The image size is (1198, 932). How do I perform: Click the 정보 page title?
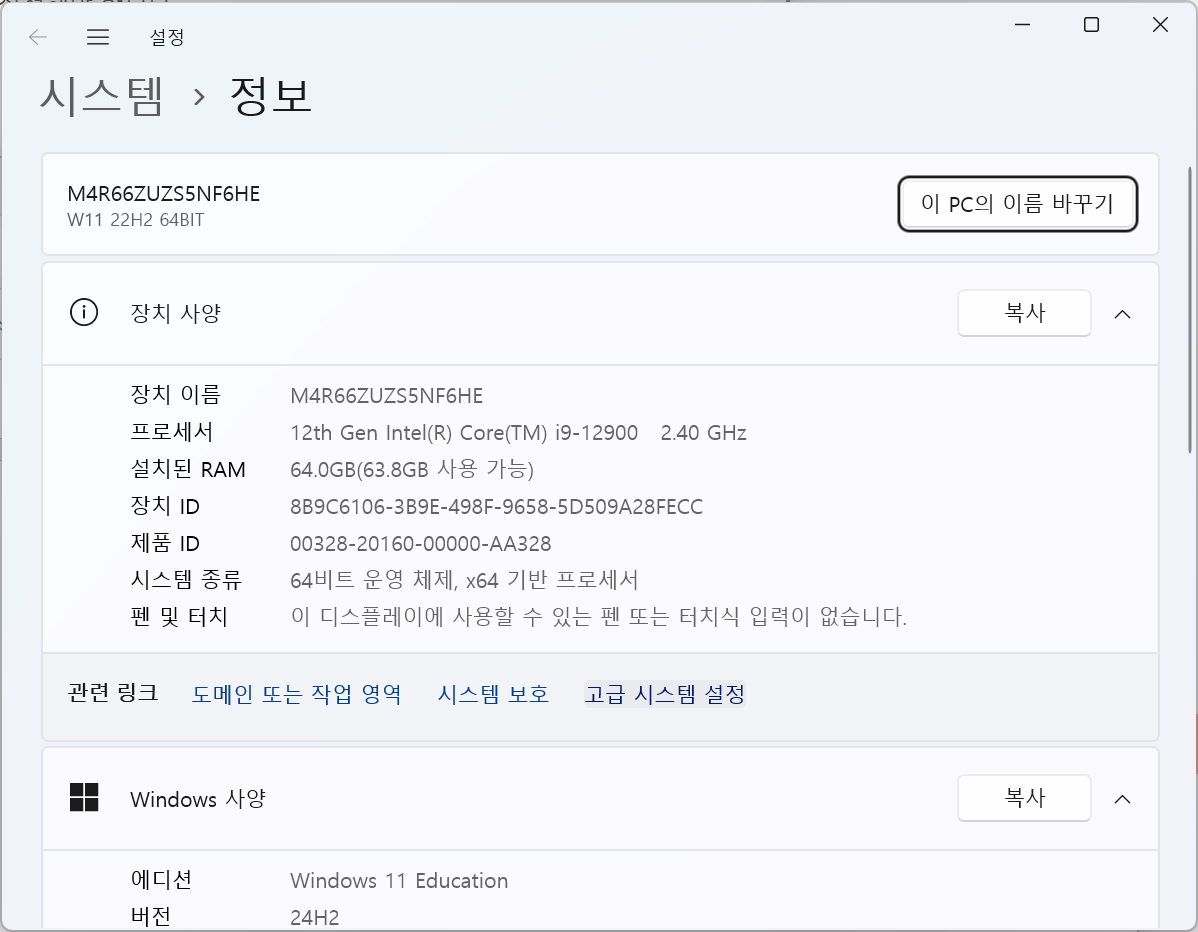click(270, 96)
